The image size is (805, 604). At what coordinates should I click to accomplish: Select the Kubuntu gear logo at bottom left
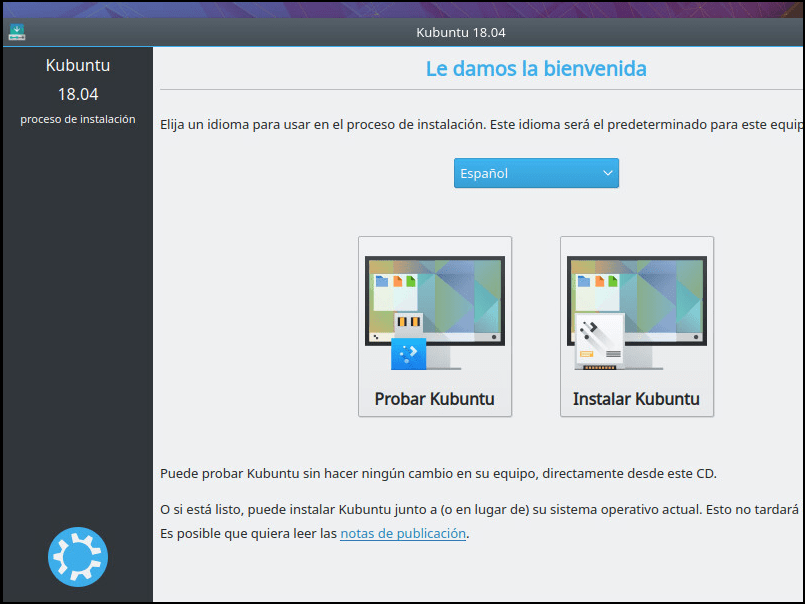coord(77,557)
